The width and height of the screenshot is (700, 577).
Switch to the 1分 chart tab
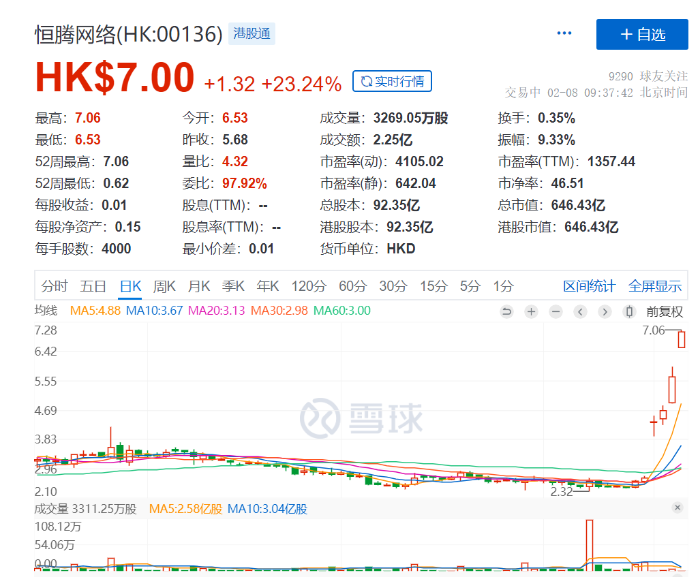(503, 286)
